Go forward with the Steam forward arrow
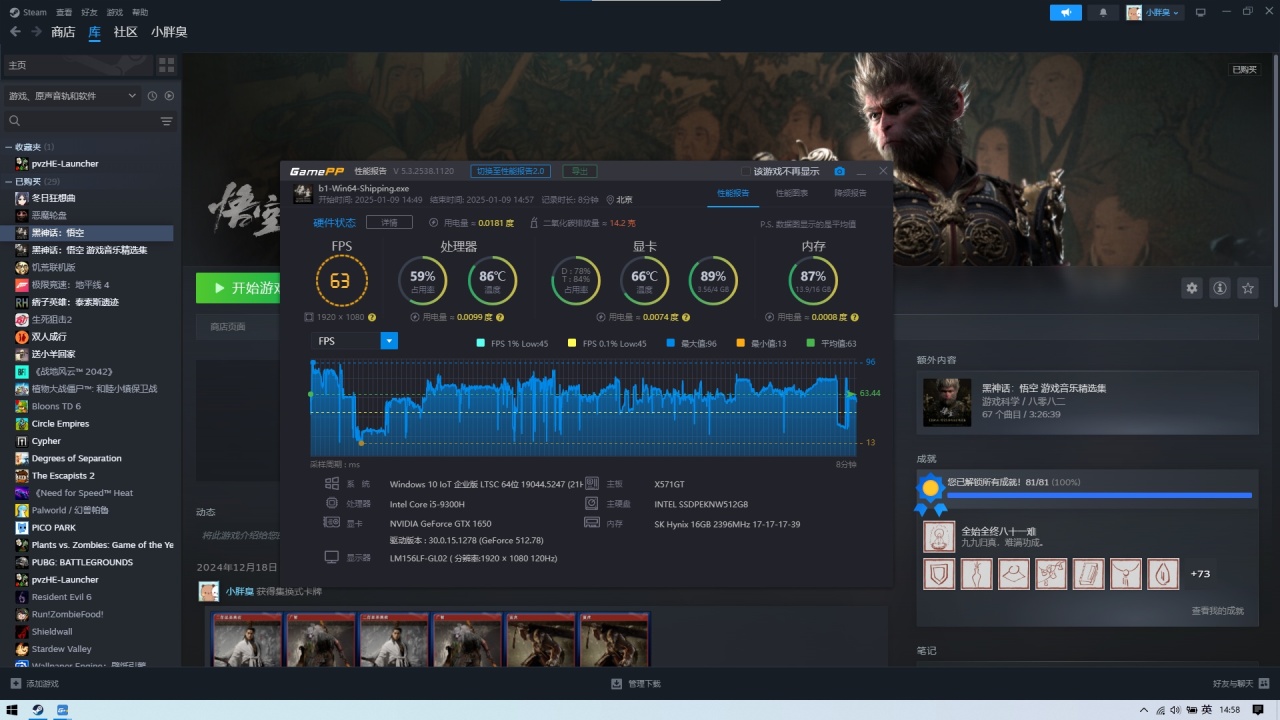This screenshot has width=1280, height=720. (36, 32)
